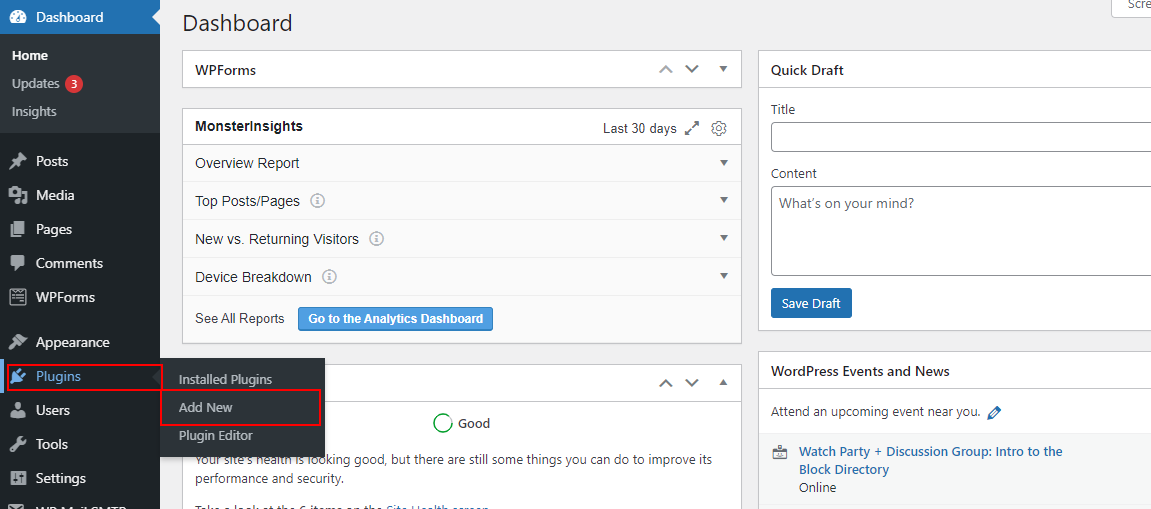Click the info icon beside Top Posts/Pages
This screenshot has width=1151, height=509.
click(318, 201)
